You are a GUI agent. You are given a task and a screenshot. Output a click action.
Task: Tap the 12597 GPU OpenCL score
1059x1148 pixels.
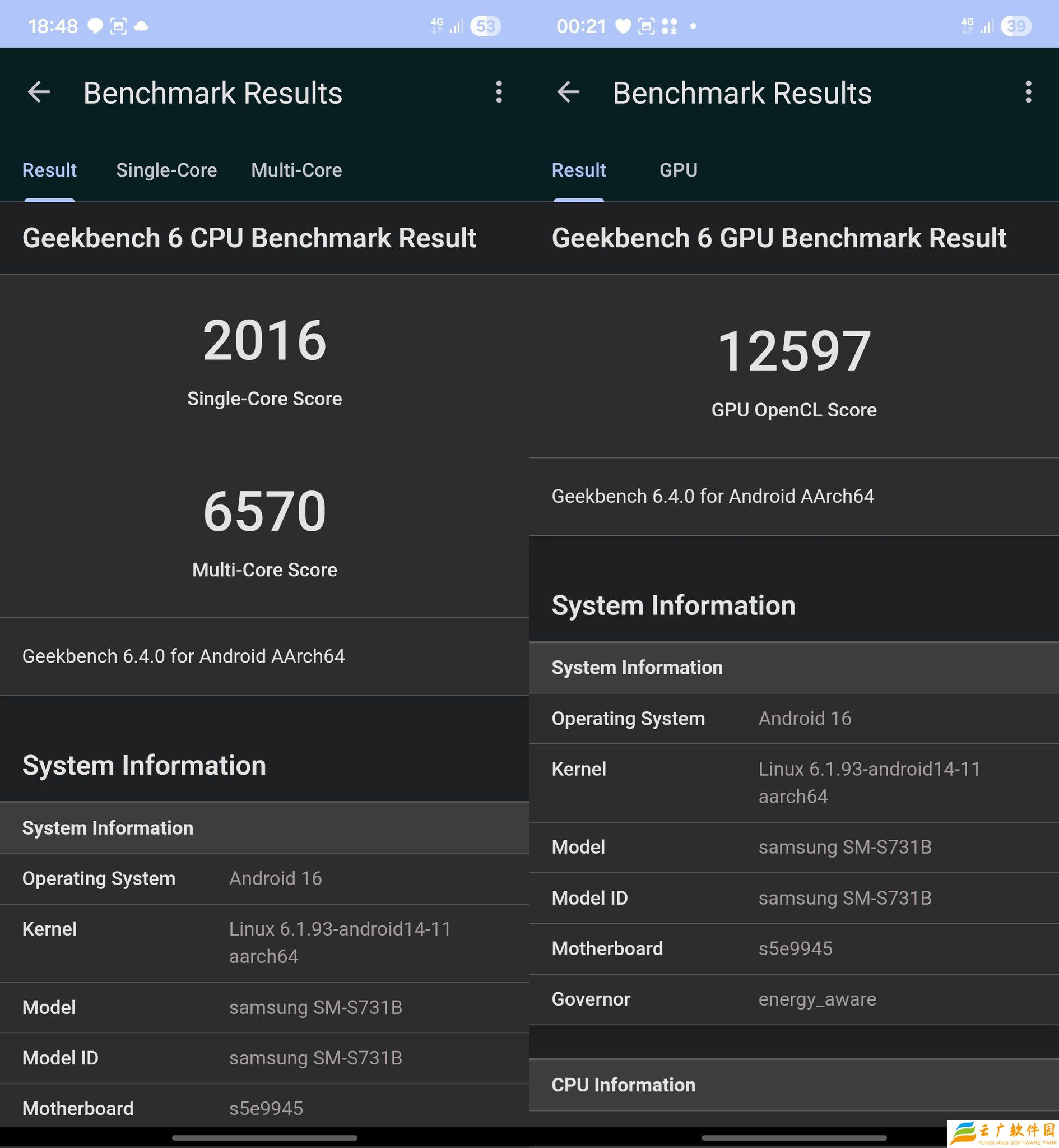point(795,351)
